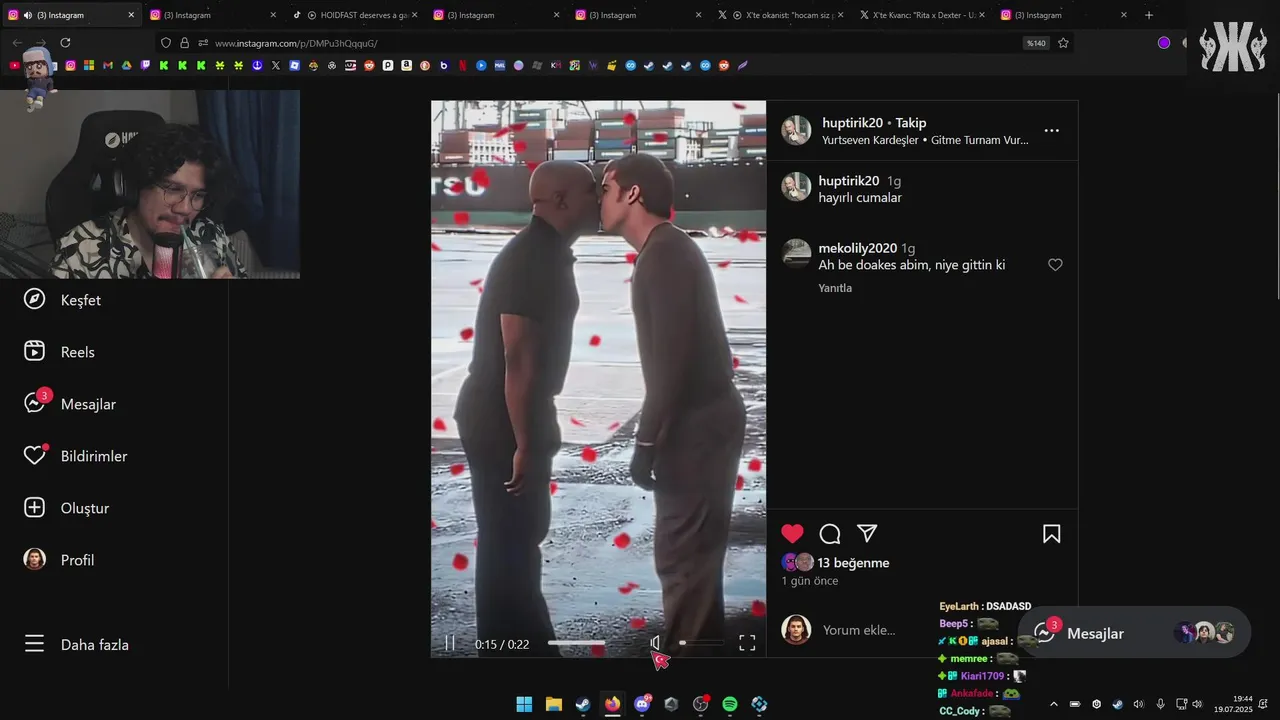This screenshot has height=720, width=1280.
Task: Click Takip follow link beside huptirik20
Action: pyautogui.click(x=910, y=123)
